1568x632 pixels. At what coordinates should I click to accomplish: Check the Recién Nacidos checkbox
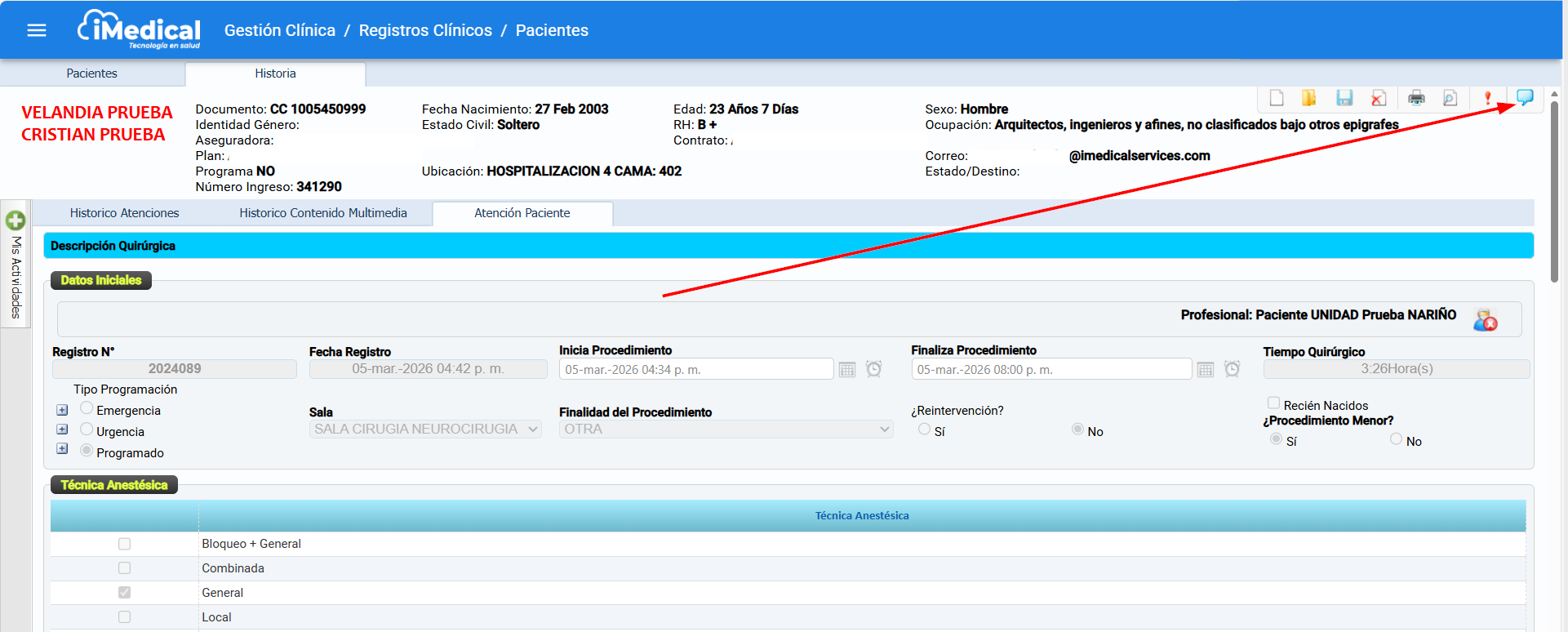click(1273, 403)
